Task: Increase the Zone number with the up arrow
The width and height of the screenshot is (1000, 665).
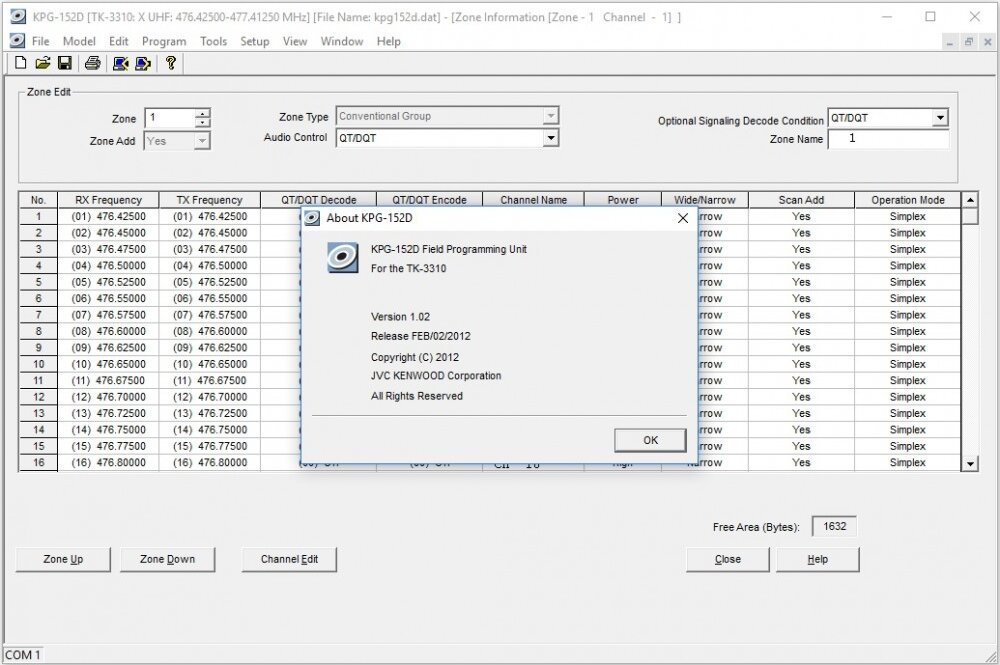Action: point(202,113)
